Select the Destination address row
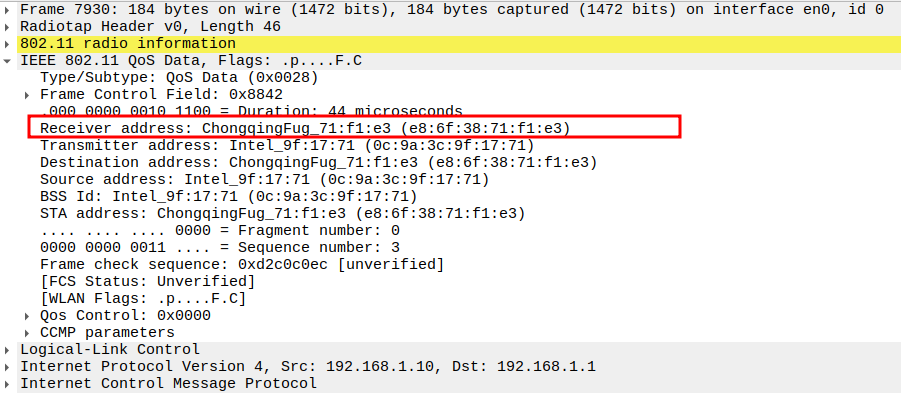The image size is (901, 415). pos(318,162)
